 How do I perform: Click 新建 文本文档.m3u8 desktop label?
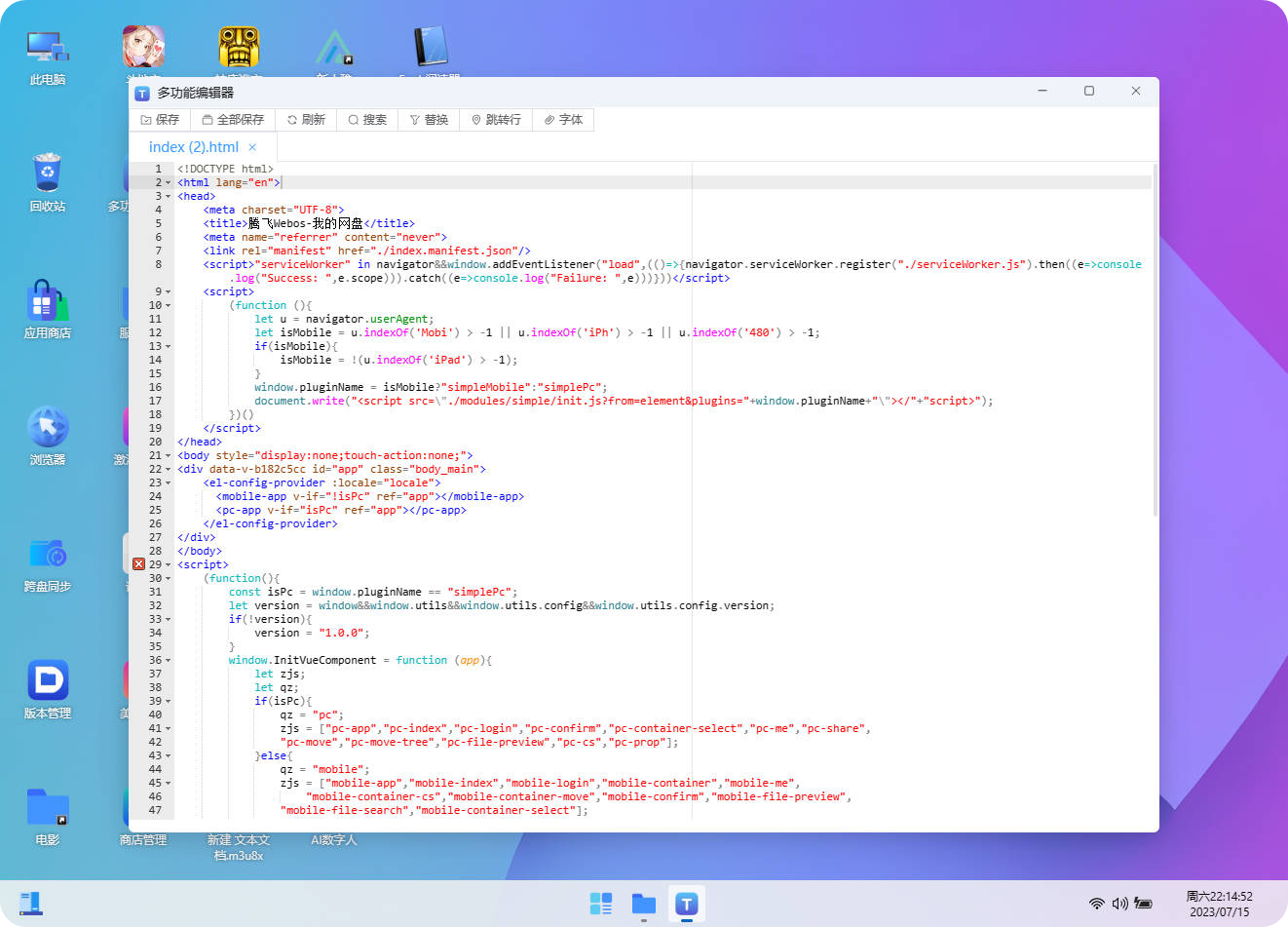click(x=239, y=847)
